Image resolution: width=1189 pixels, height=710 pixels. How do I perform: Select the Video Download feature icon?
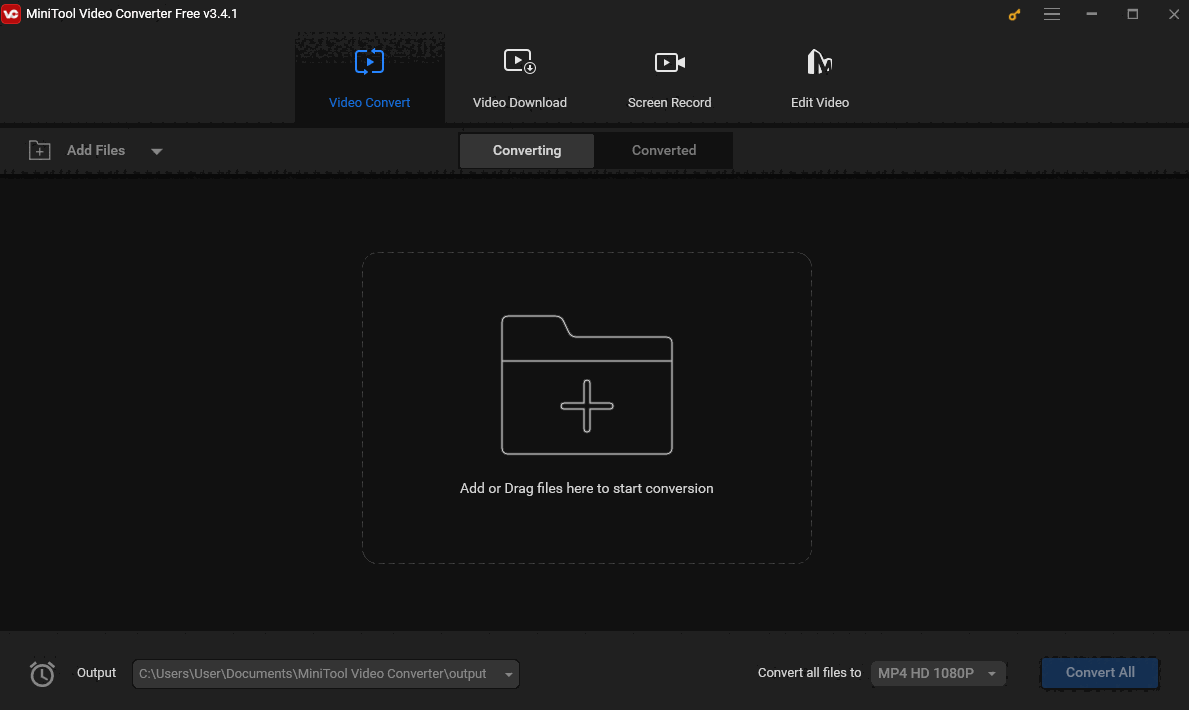(519, 61)
